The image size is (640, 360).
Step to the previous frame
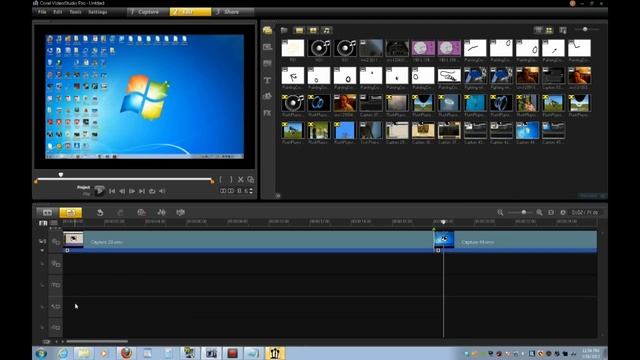[122, 191]
